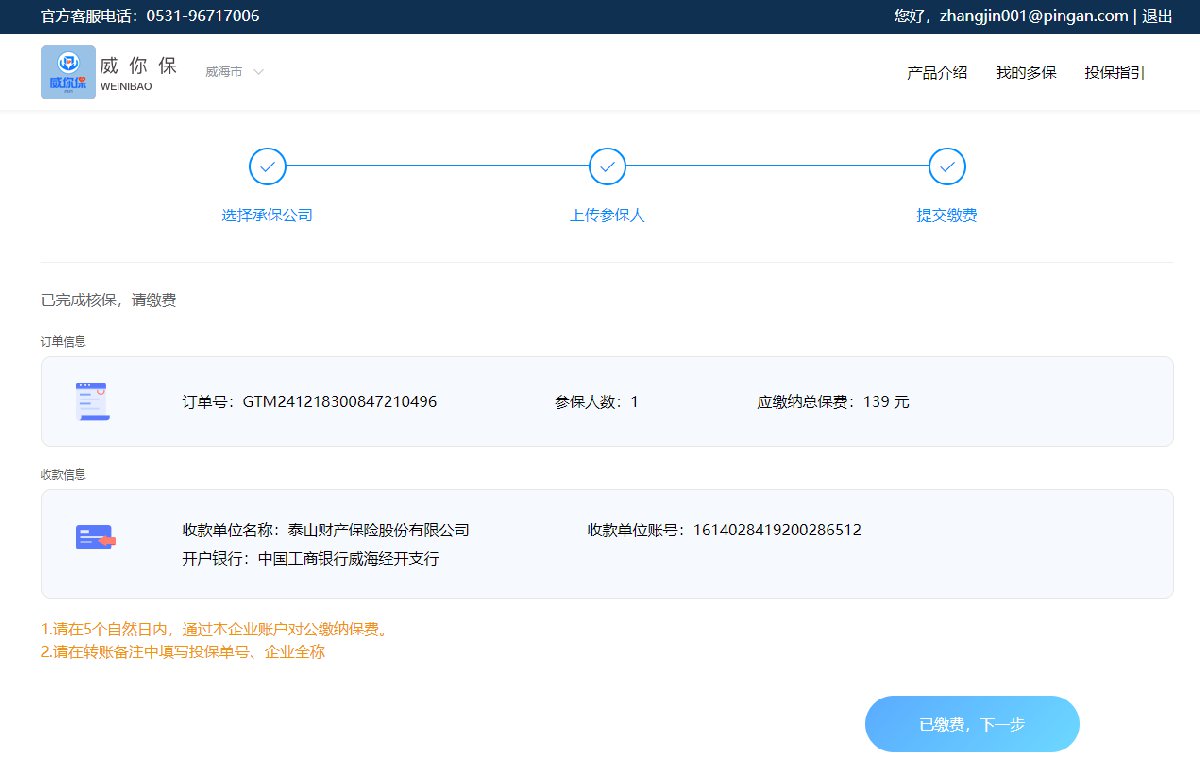Open the 我的多保 menu item

tap(1026, 73)
